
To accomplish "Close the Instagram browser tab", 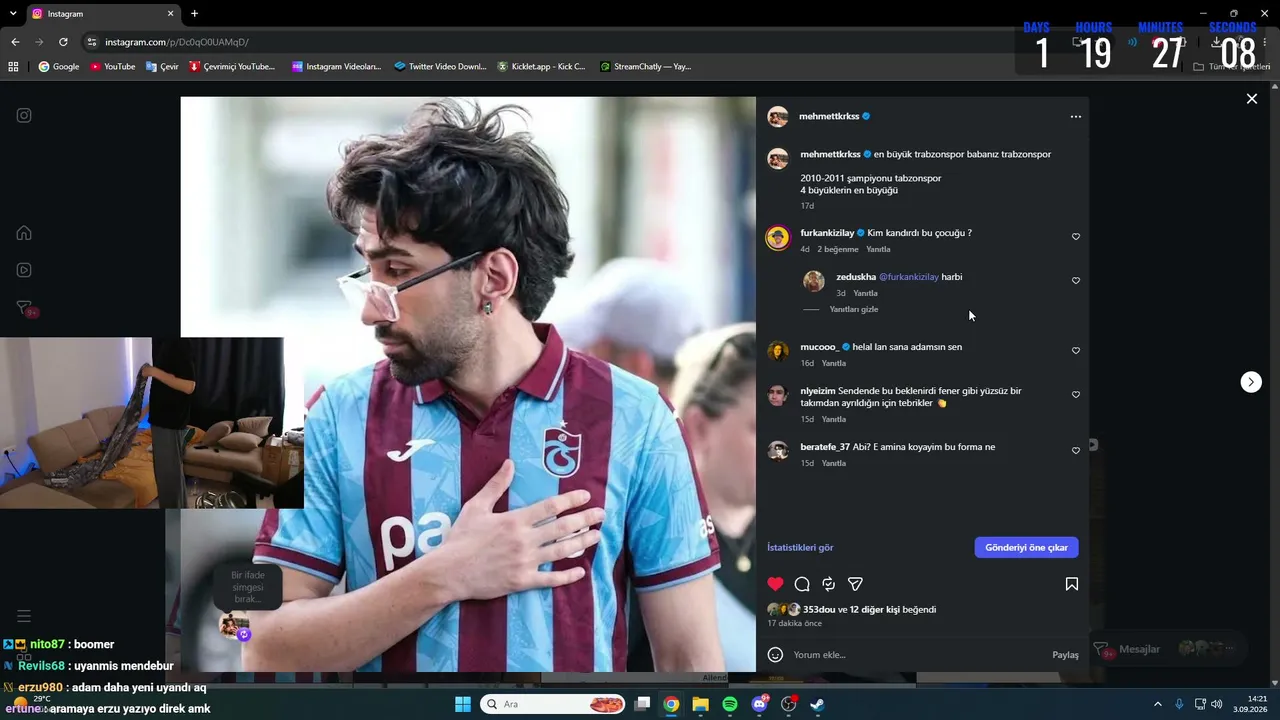I will 171,14.
